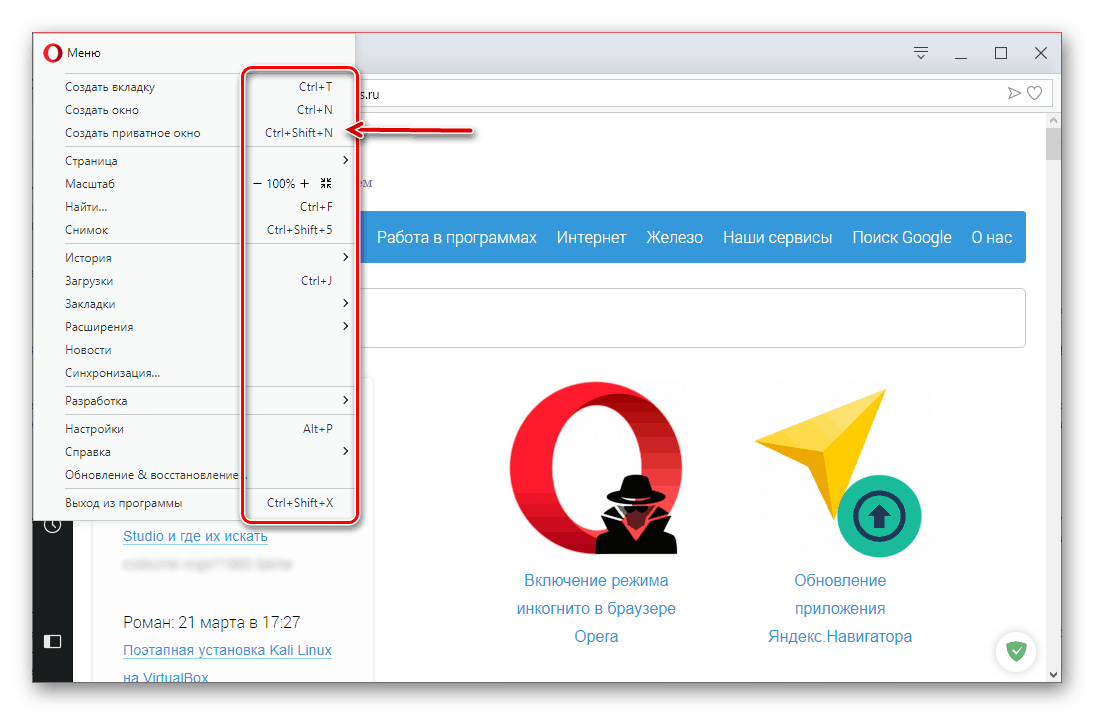Expand the Справка submenu
This screenshot has width=1094, height=715.
coord(345,452)
